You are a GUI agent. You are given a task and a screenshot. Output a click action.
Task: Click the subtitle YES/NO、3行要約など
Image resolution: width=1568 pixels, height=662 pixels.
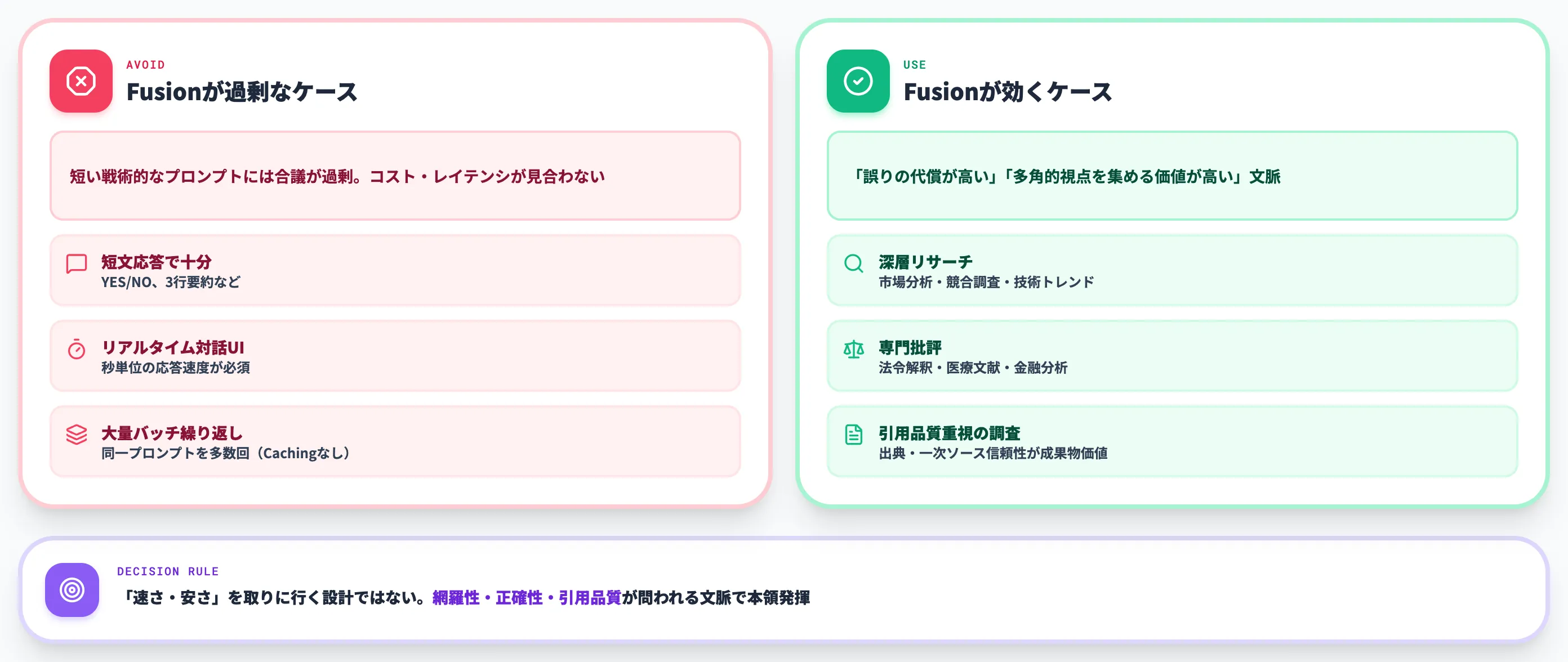pos(171,281)
